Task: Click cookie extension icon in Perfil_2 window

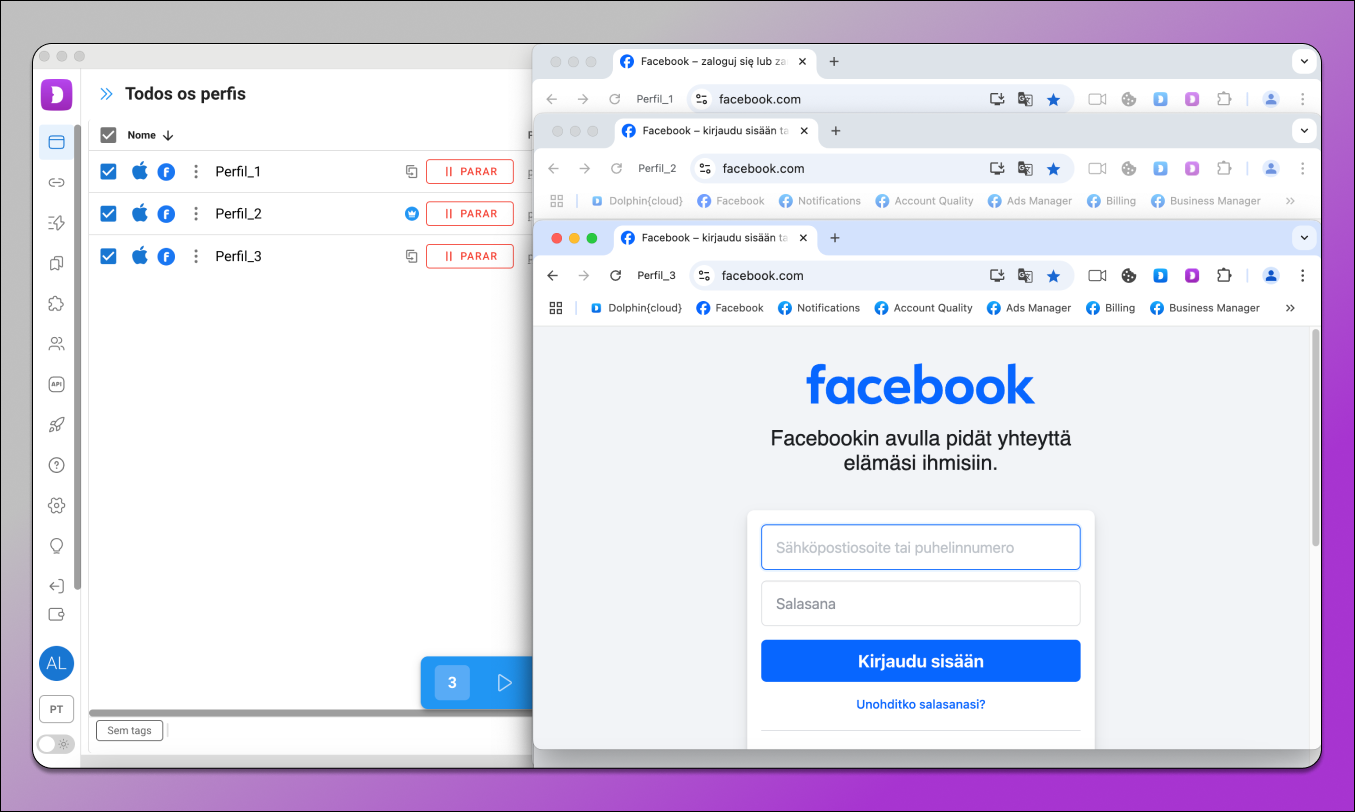Action: [x=1129, y=169]
